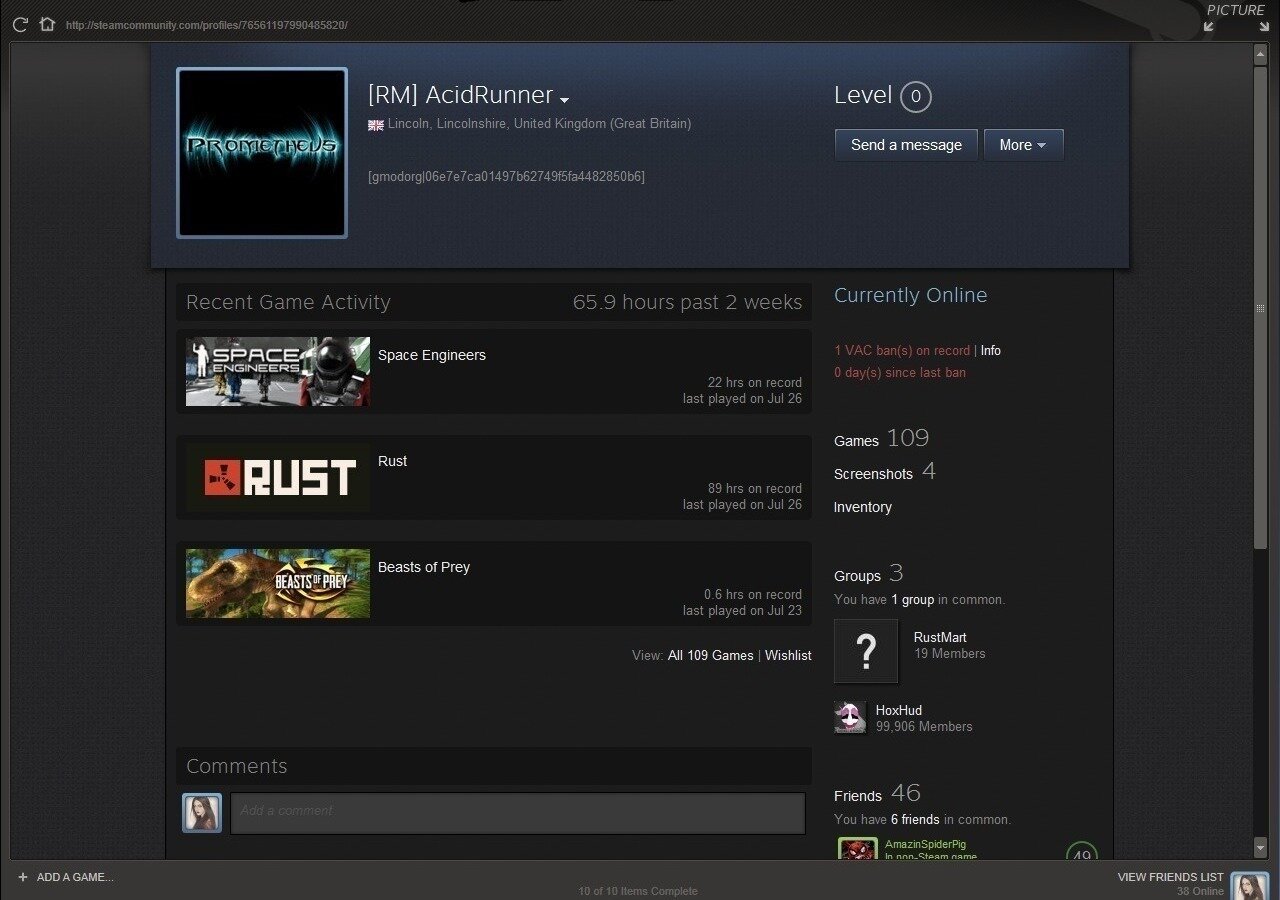Click the home icon in address bar
Viewport: 1280px width, 900px height.
[x=47, y=24]
